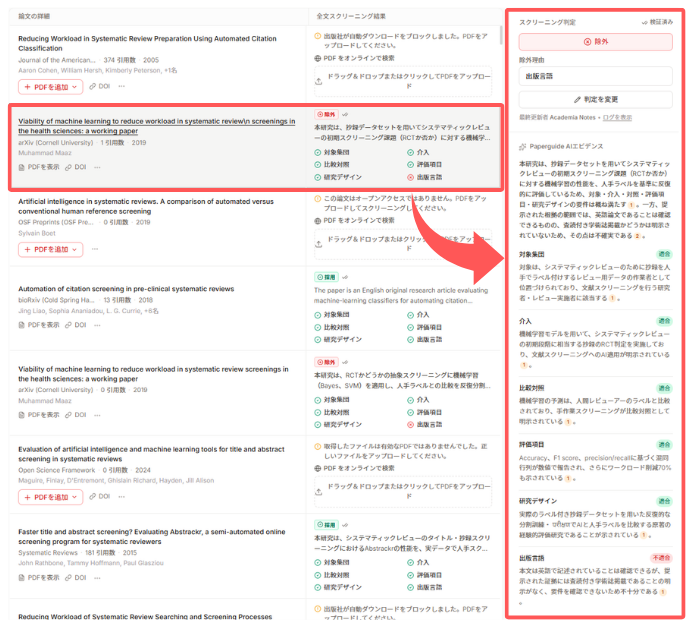Click 全文スクリーニング結果 column header

point(351,16)
